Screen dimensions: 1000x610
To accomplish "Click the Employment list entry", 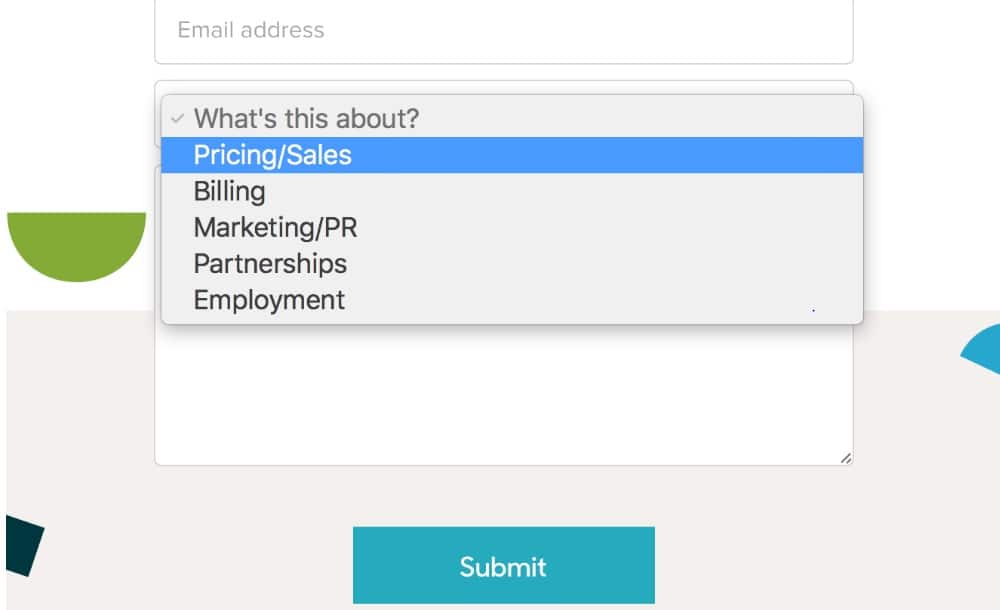I will (x=267, y=299).
